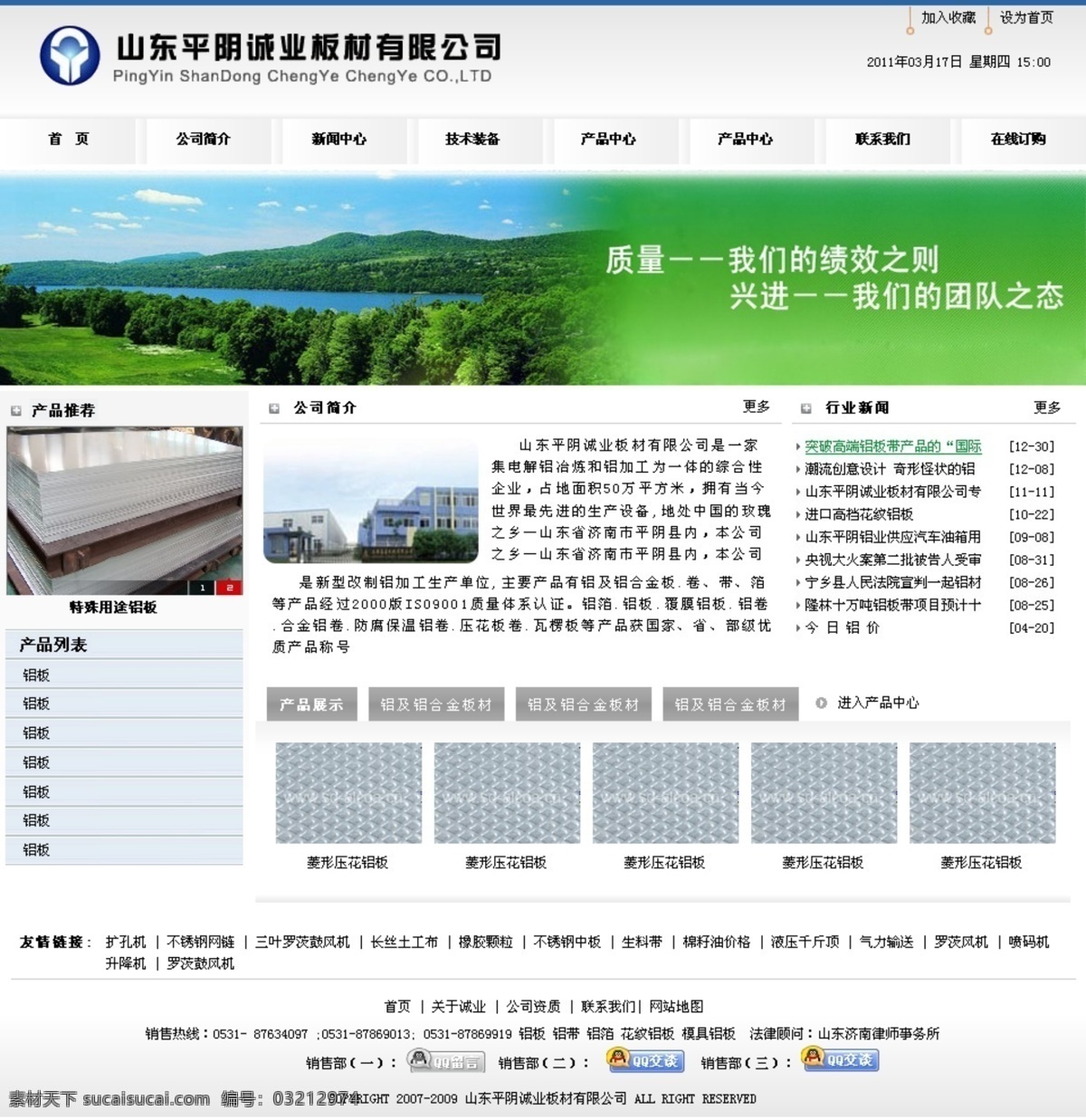Click the company logo emblem
The image size is (1086, 1120).
70,55
